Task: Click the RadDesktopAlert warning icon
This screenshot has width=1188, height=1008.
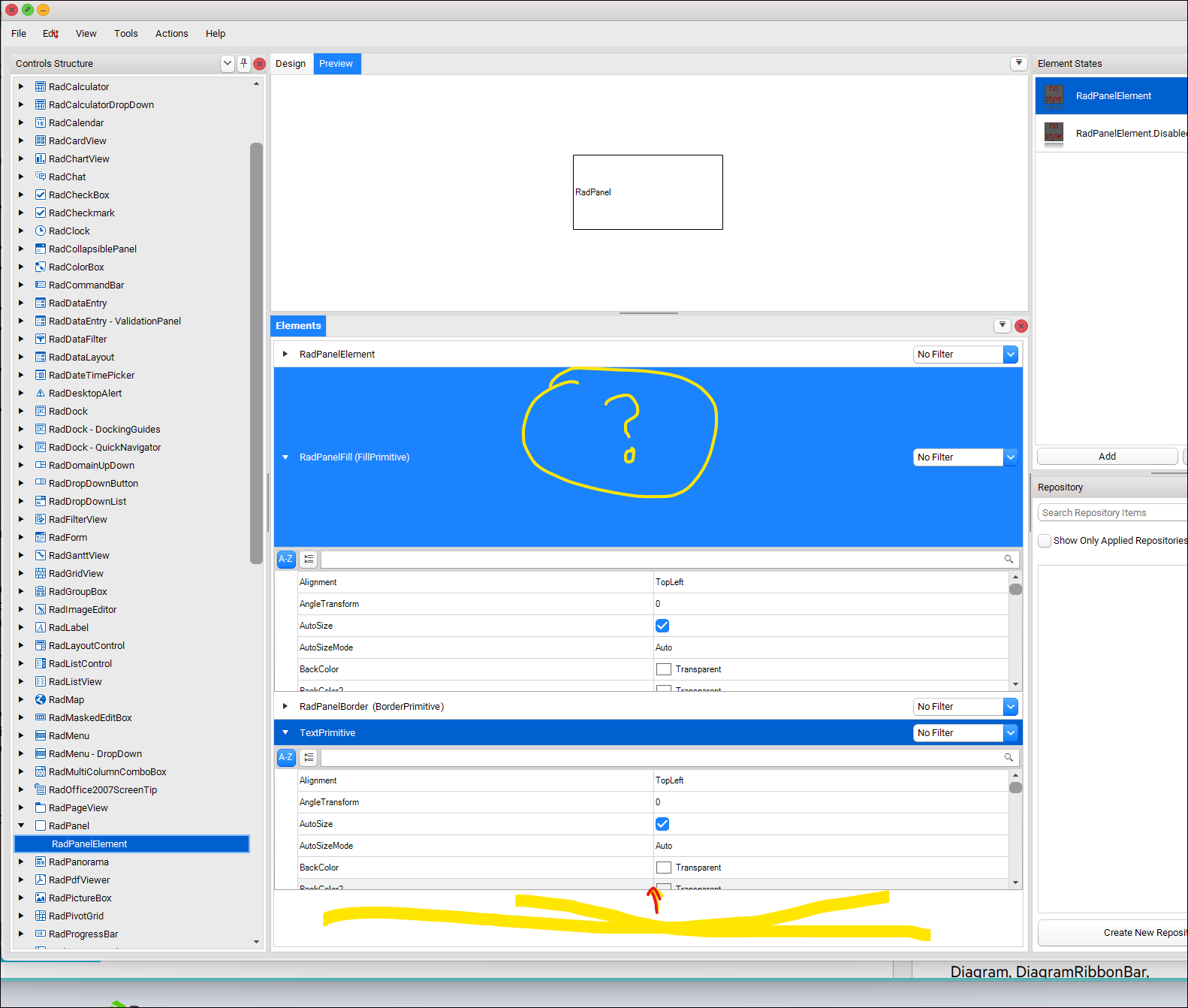Action: pyautogui.click(x=41, y=393)
